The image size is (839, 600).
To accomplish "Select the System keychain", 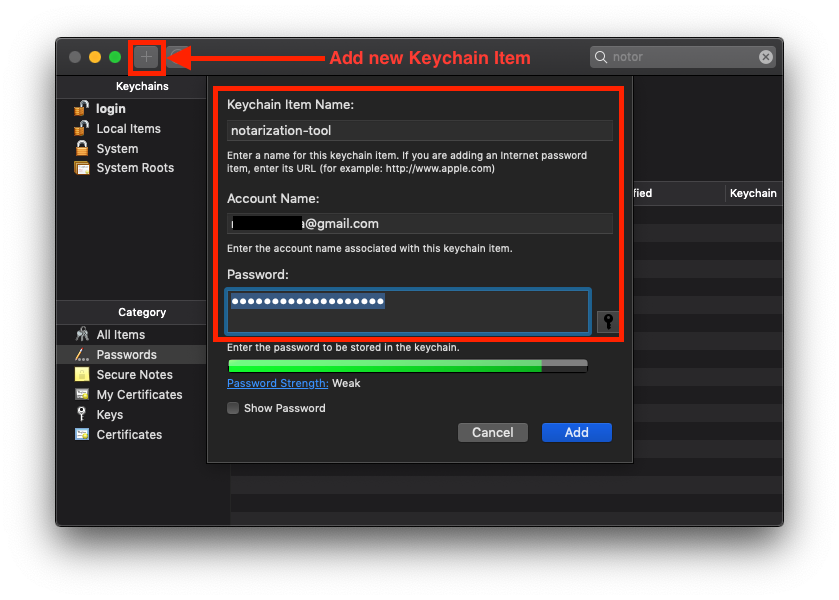I will click(x=117, y=149).
